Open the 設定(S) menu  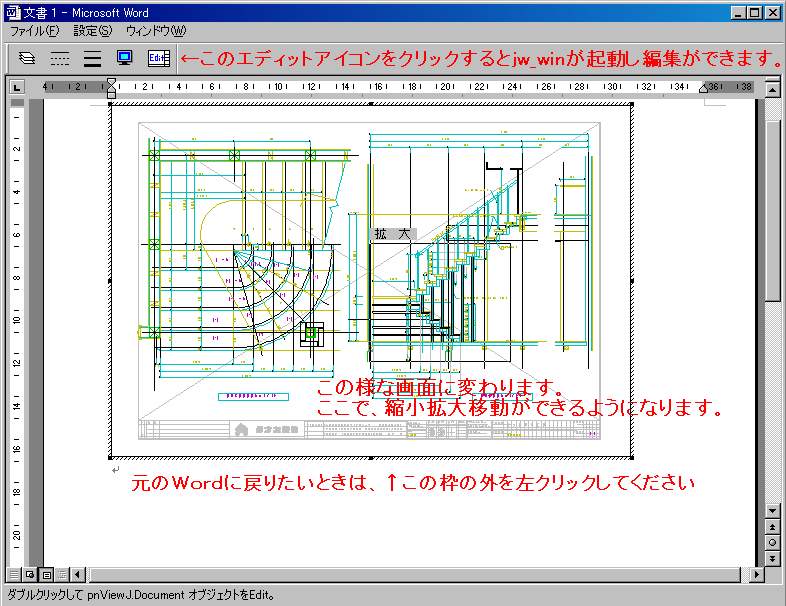tap(93, 31)
